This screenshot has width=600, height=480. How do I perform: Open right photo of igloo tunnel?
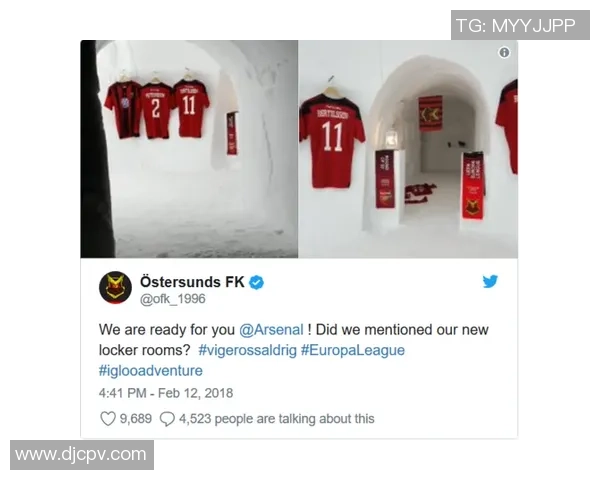408,149
